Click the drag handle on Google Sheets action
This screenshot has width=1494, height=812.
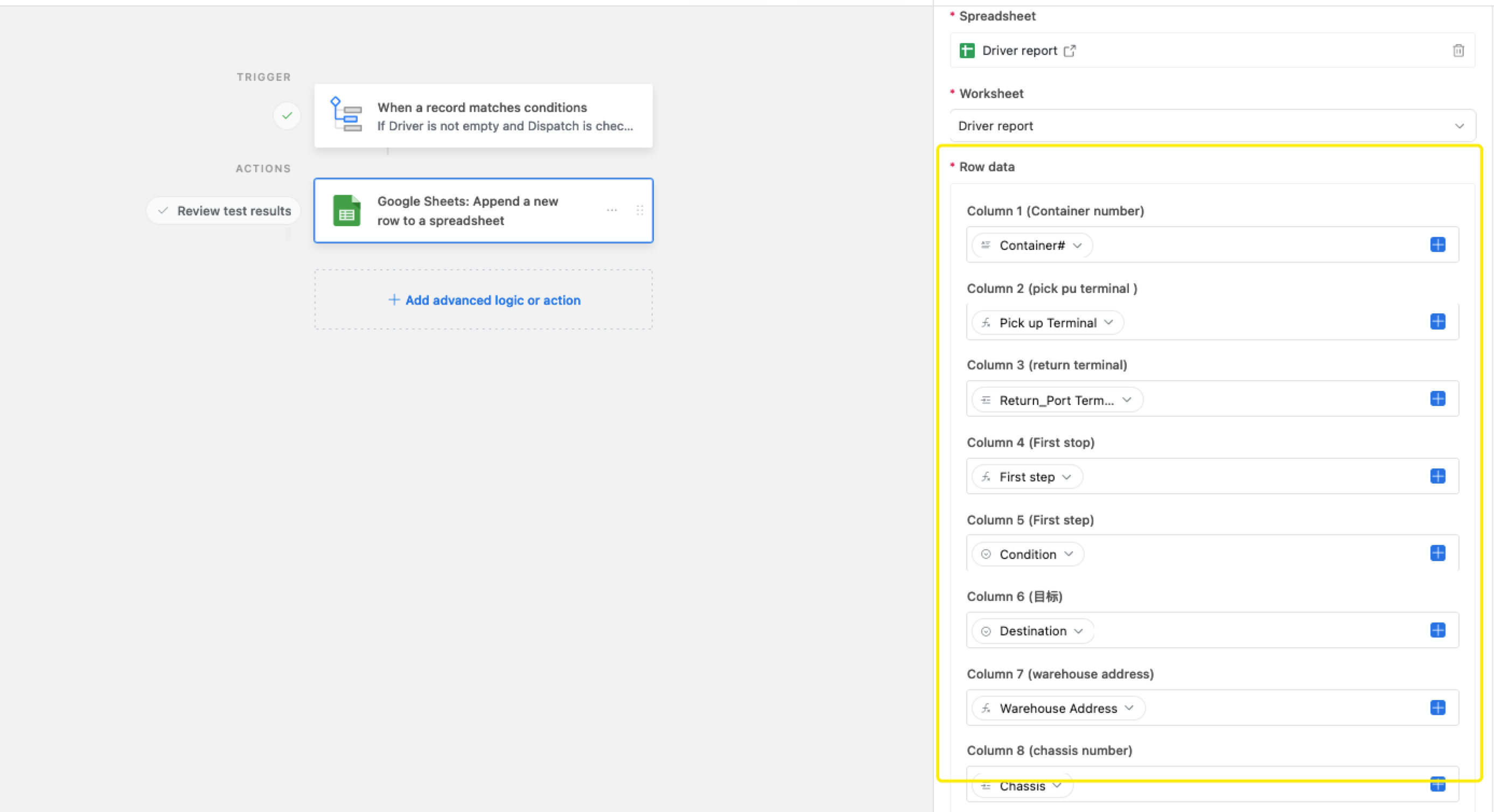640,210
